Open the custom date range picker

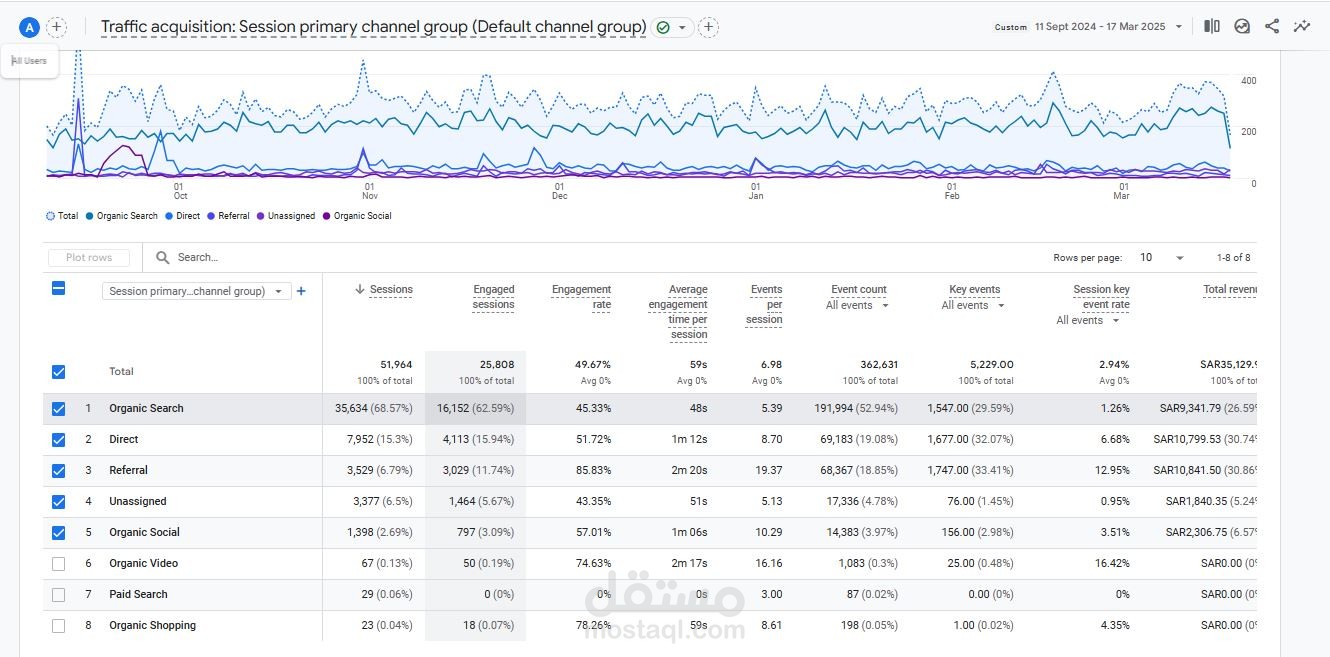click(1100, 27)
